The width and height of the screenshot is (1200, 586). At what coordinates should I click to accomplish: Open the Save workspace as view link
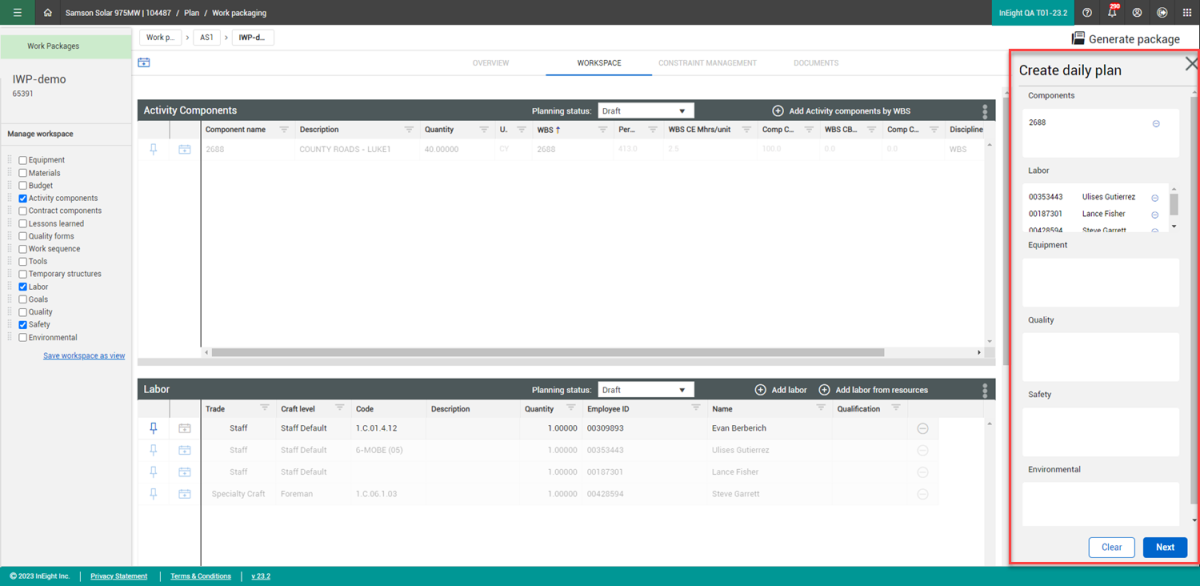84,356
